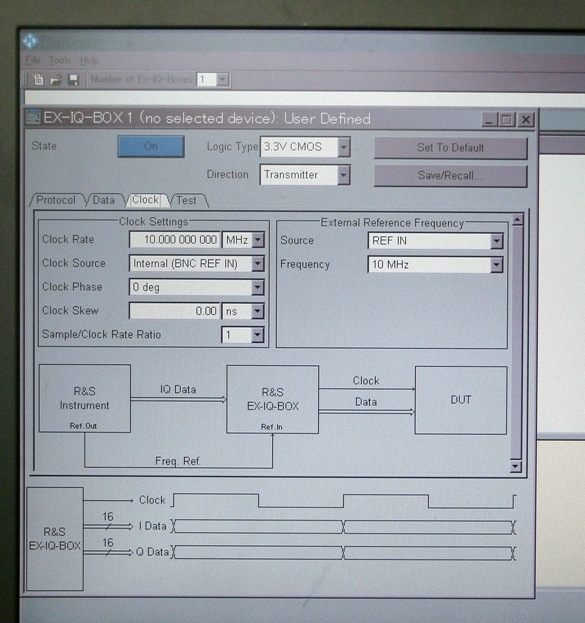Click the R&S Instrument block in diagram
Viewport: 585px width, 623px height.
pos(85,398)
